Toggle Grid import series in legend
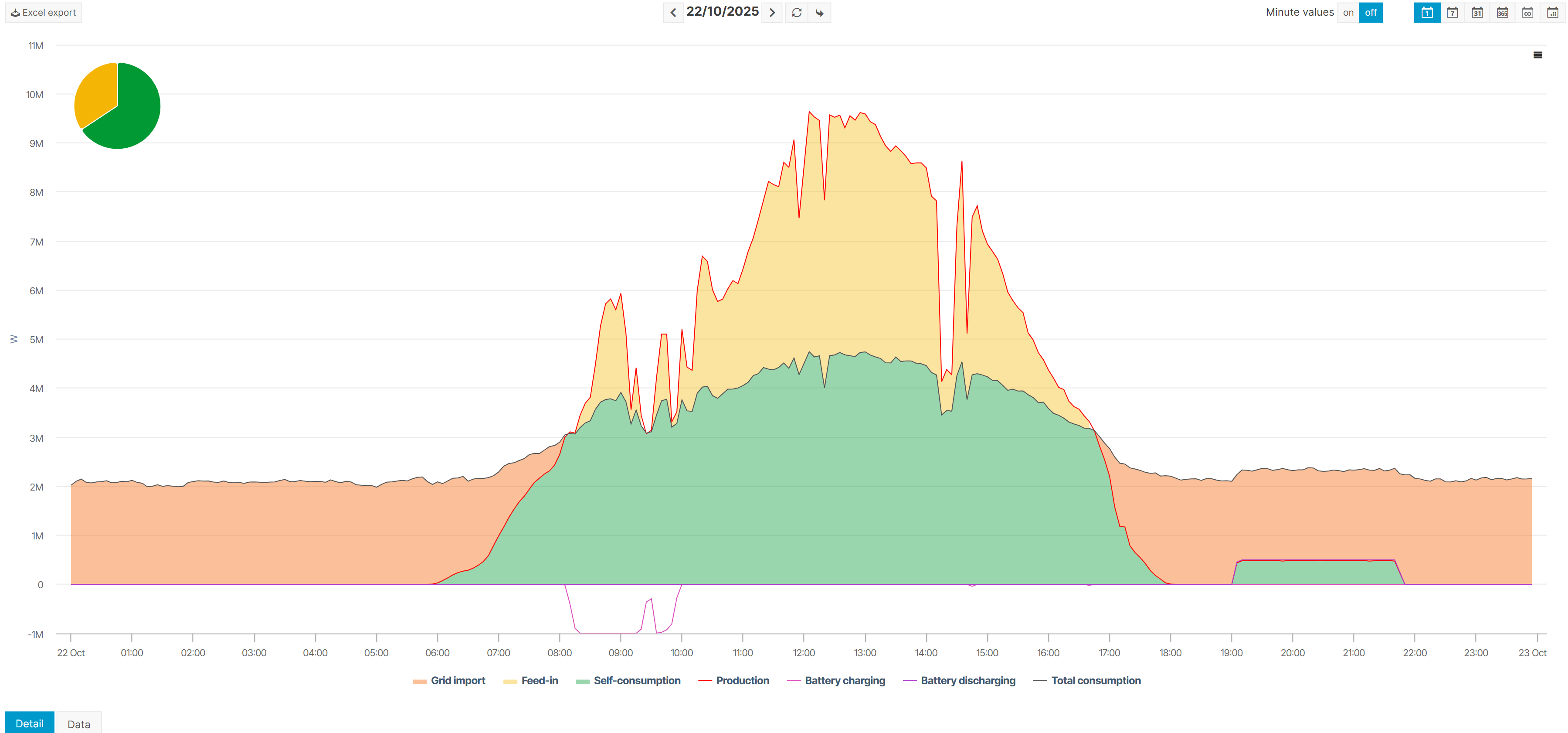This screenshot has height=733, width=1568. coord(457,681)
